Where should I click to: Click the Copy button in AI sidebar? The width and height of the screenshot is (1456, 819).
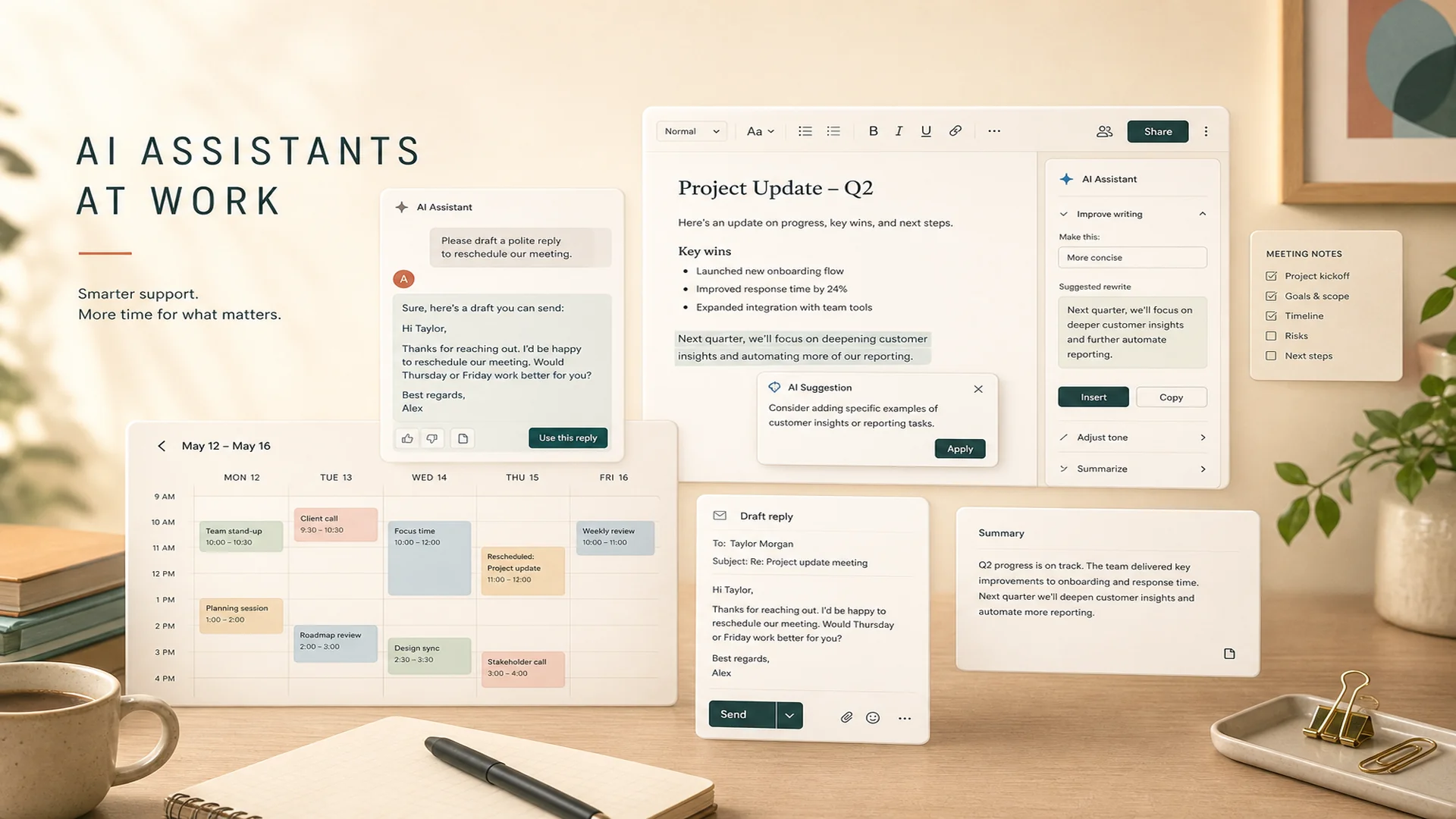coord(1171,397)
